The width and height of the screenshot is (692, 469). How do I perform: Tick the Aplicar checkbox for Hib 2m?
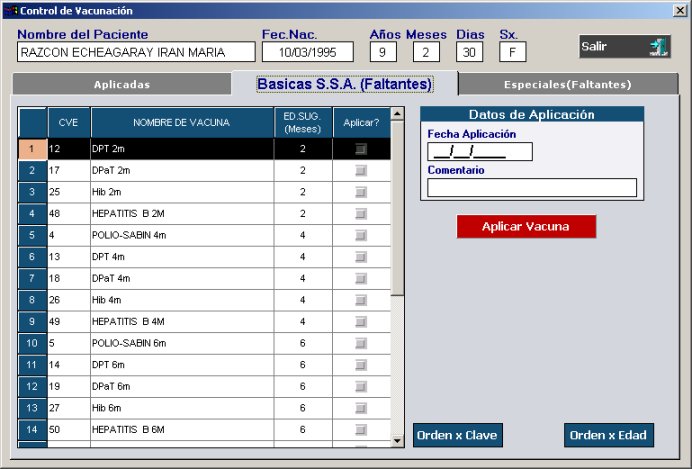point(361,192)
